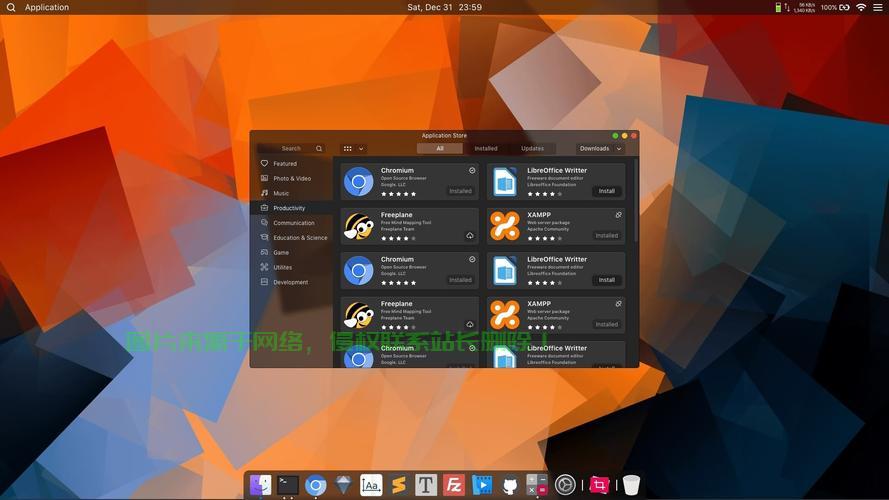This screenshot has height=500, width=889.
Task: Open Trash from the dock
Action: [x=631, y=485]
